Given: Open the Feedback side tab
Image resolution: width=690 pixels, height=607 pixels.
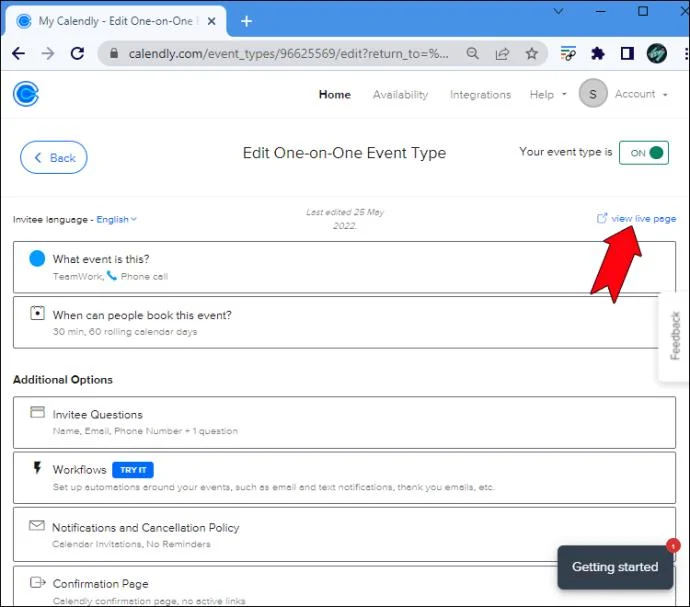Looking at the screenshot, I should coord(674,336).
